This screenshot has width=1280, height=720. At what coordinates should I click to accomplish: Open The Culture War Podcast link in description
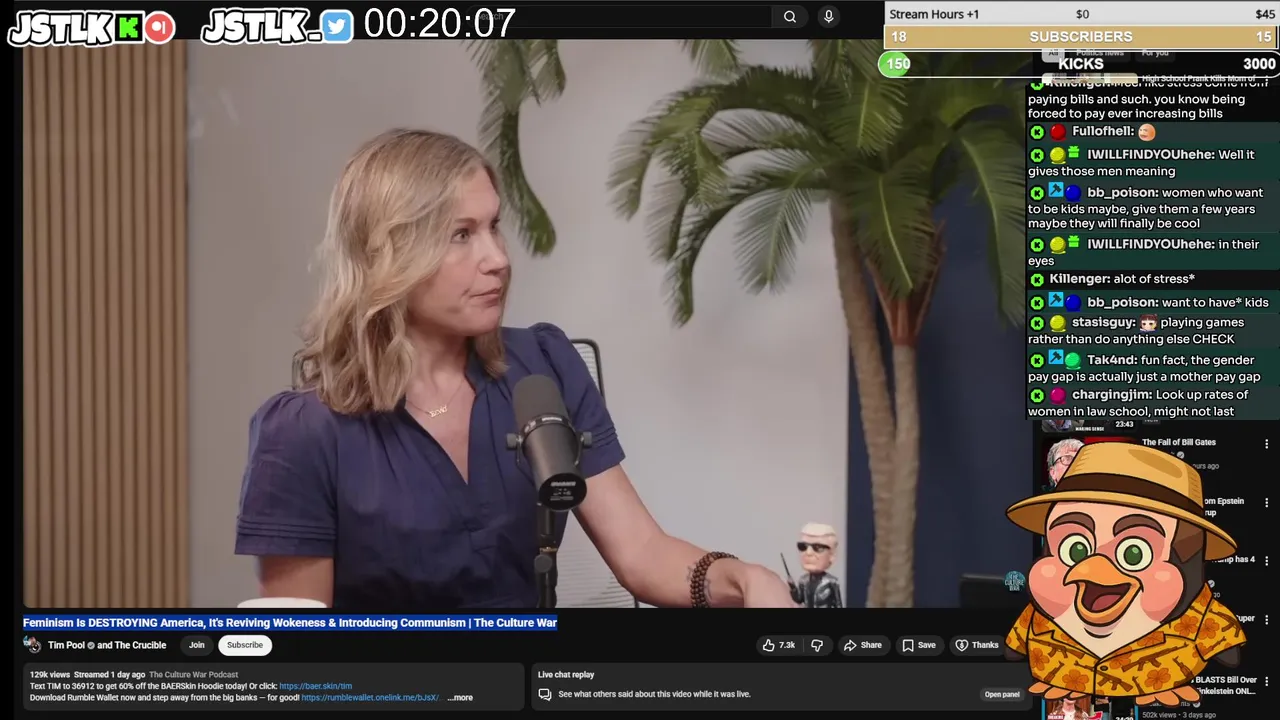(194, 675)
